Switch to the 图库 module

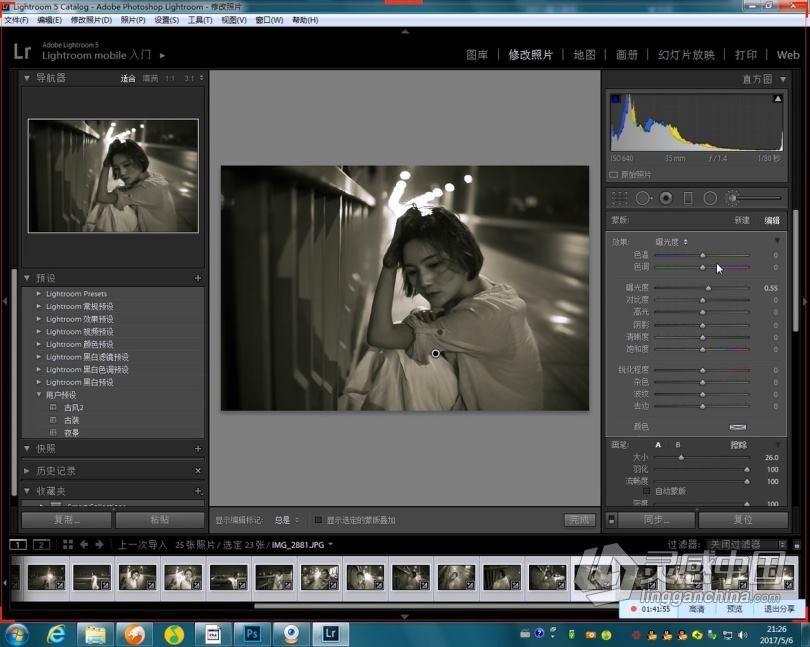point(477,55)
